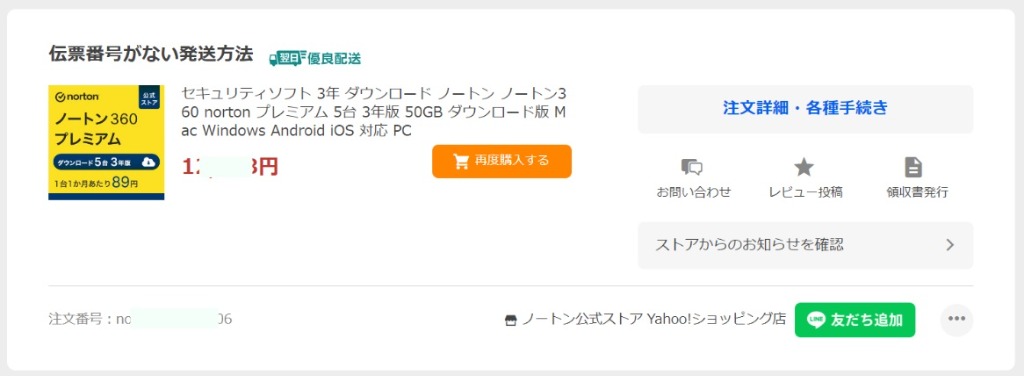The width and height of the screenshot is (1024, 376).
Task: Click the 再度購入する repurchase button
Action: point(502,161)
